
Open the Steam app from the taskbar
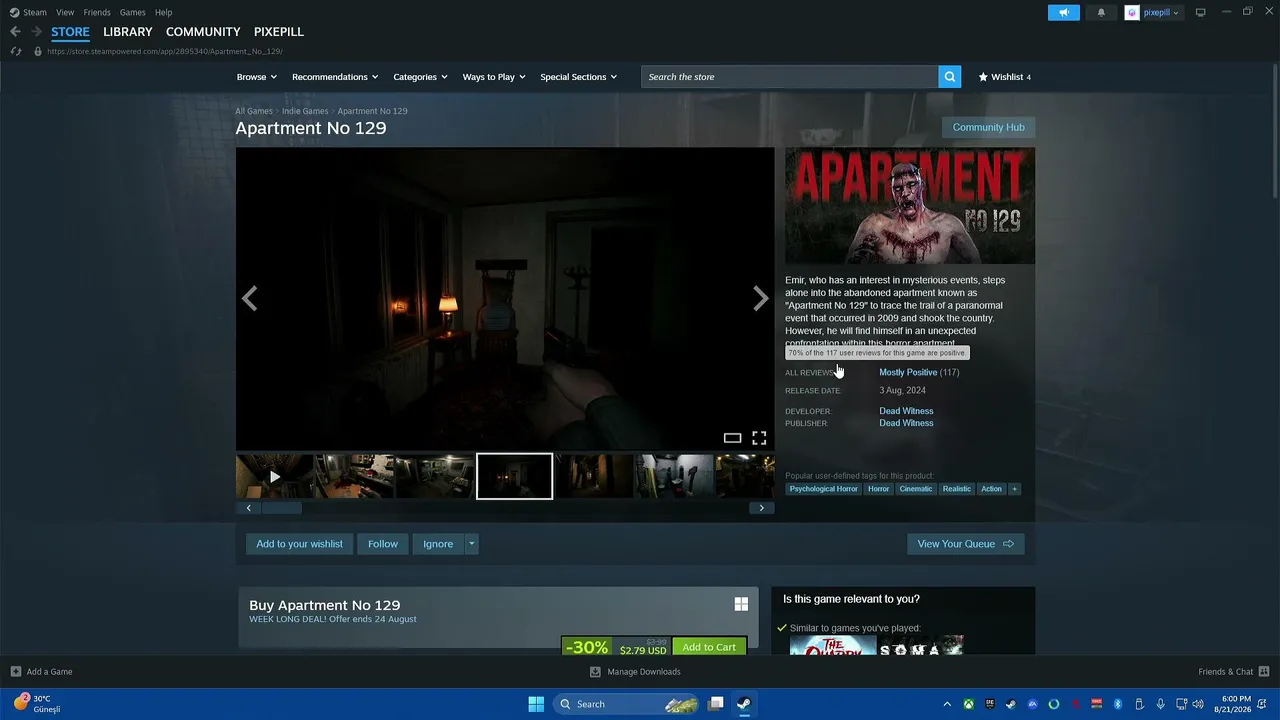[744, 704]
